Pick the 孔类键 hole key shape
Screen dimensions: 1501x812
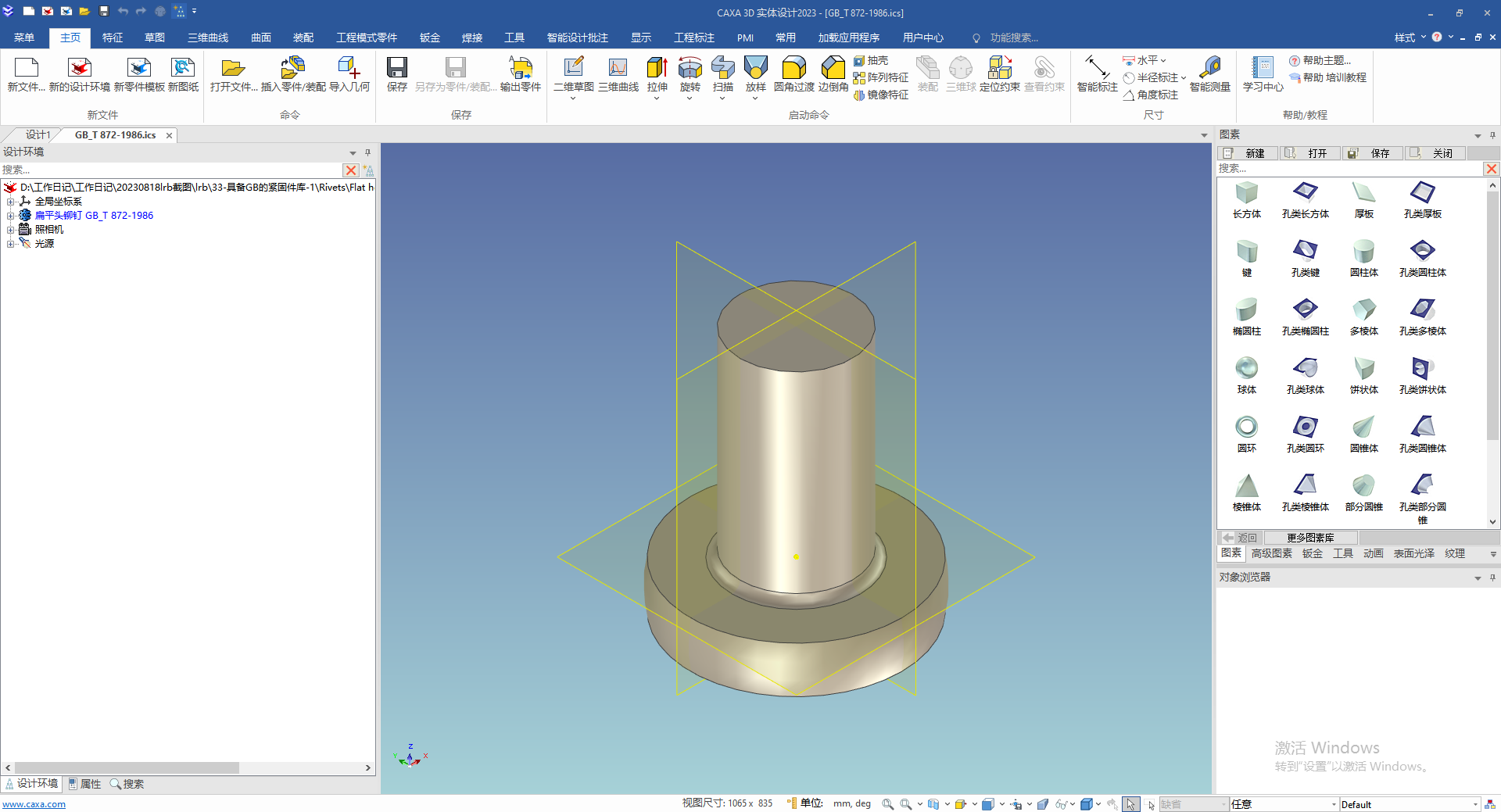click(x=1305, y=258)
